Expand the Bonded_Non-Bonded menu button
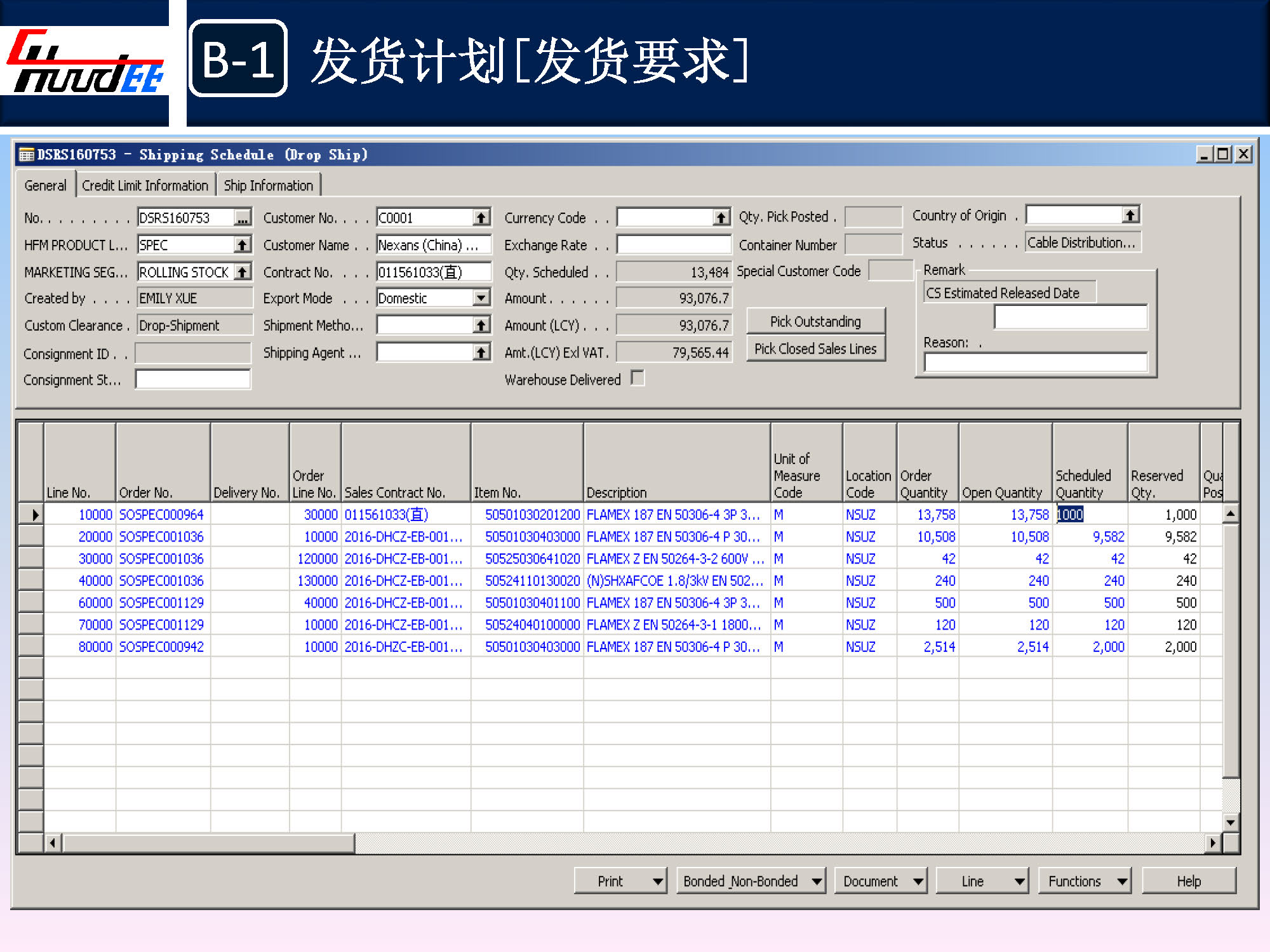 click(x=751, y=881)
